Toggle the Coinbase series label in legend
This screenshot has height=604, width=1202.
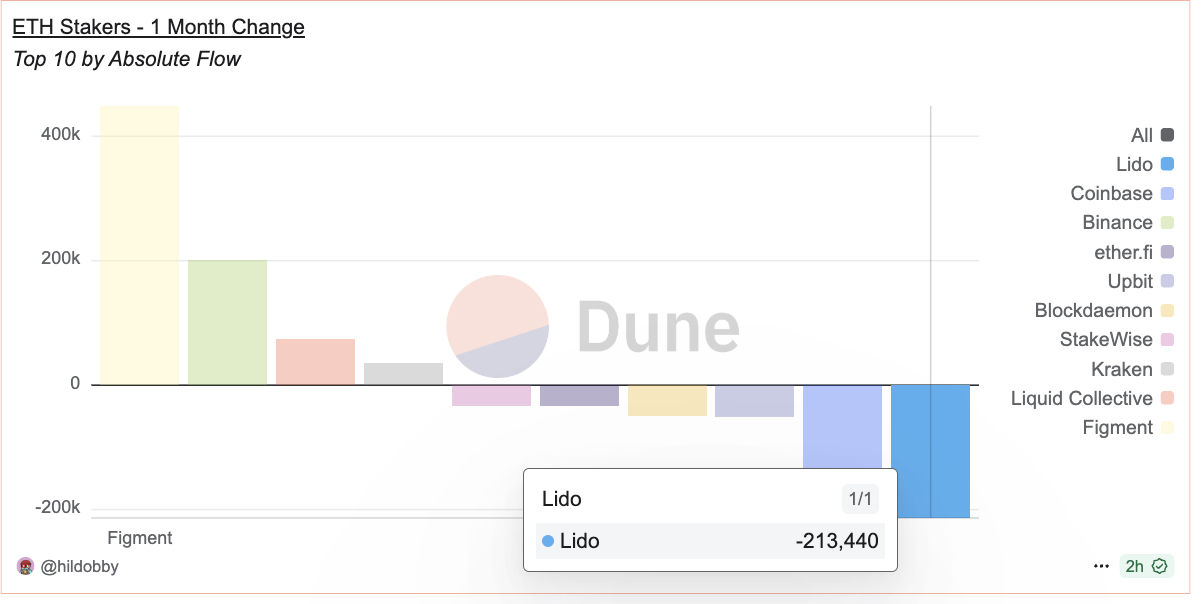pos(1111,194)
